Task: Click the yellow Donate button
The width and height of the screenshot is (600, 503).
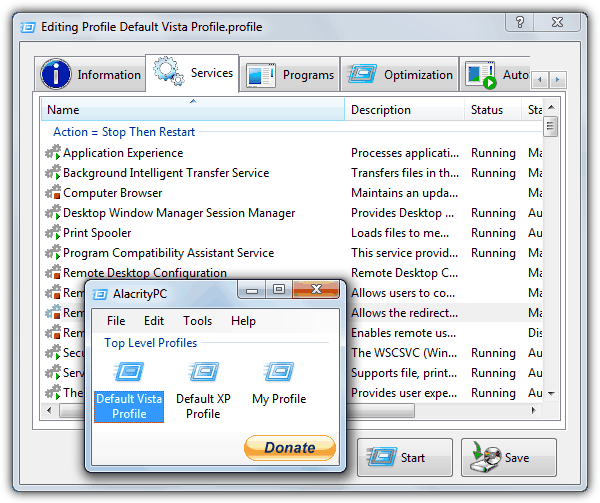Action: tap(289, 448)
